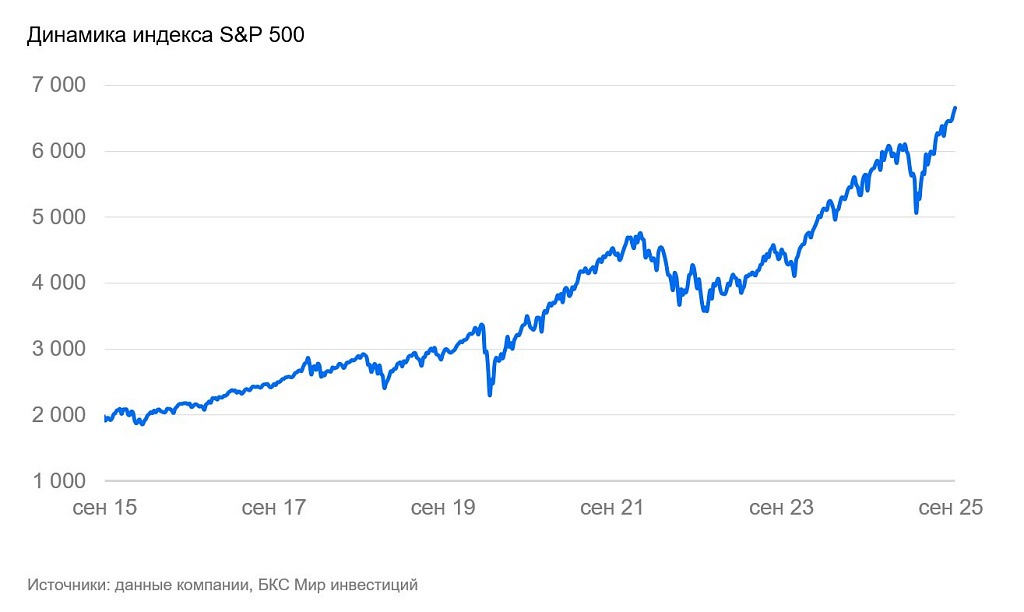Click the 5 000 y-axis label
This screenshot has height=612, width=1024.
coord(59,217)
